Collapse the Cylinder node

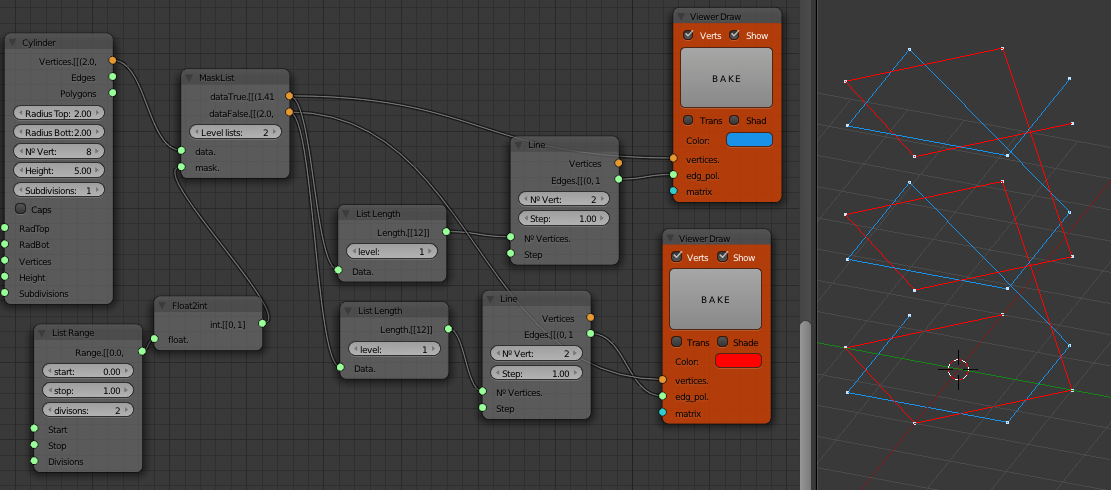13,42
